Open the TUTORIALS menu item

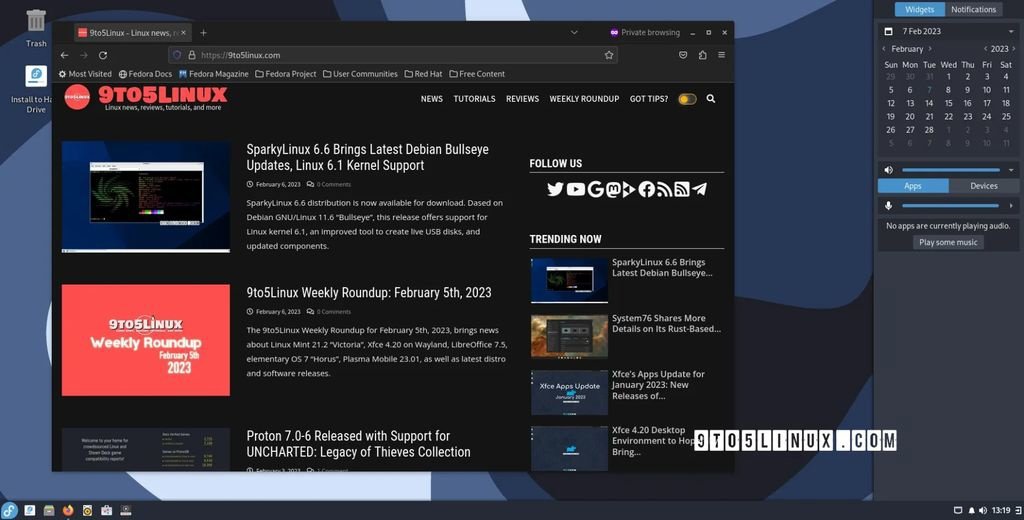tap(474, 99)
